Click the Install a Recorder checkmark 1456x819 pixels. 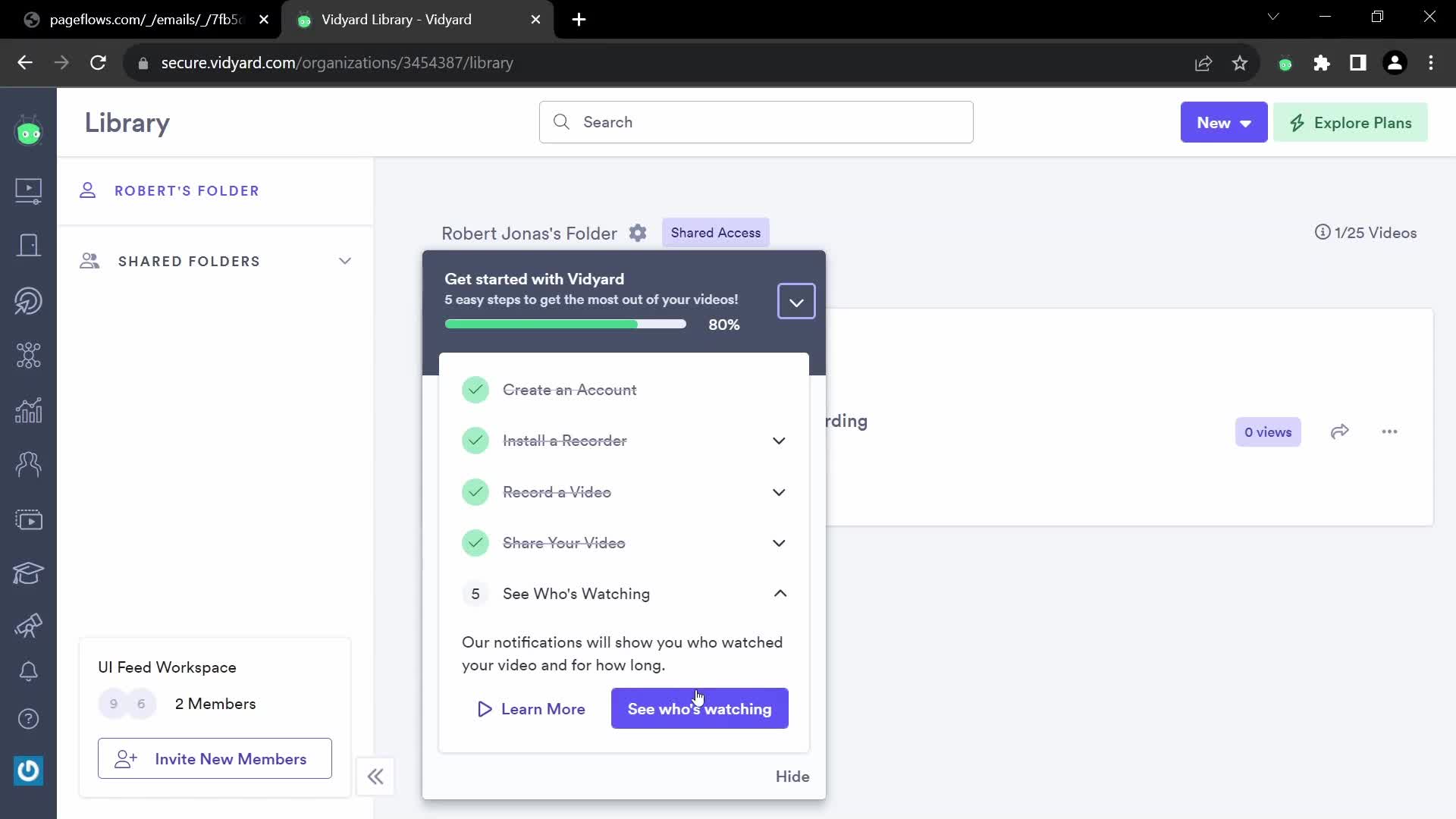coord(475,441)
